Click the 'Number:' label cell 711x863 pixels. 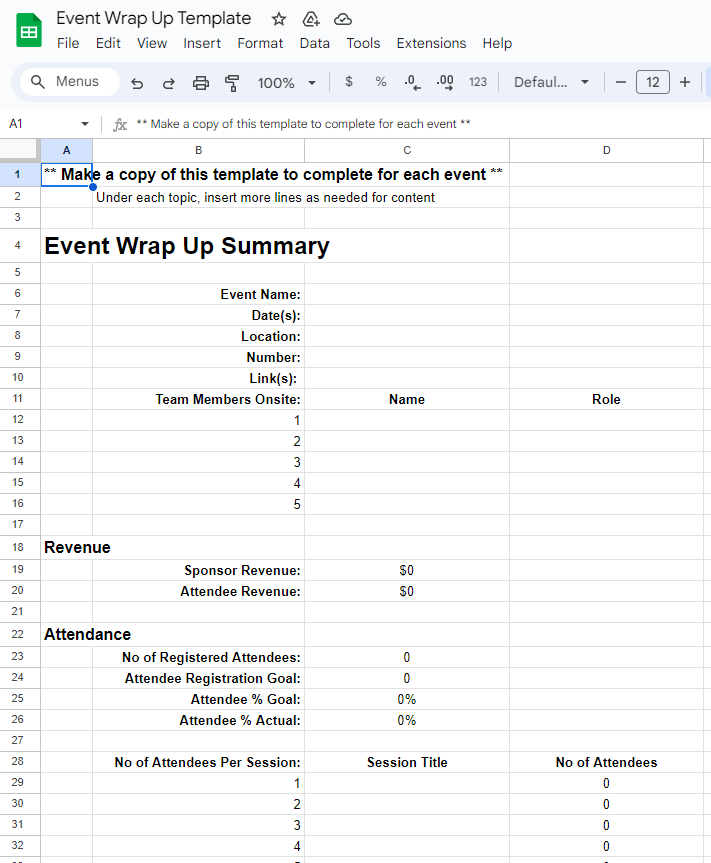pos(199,357)
